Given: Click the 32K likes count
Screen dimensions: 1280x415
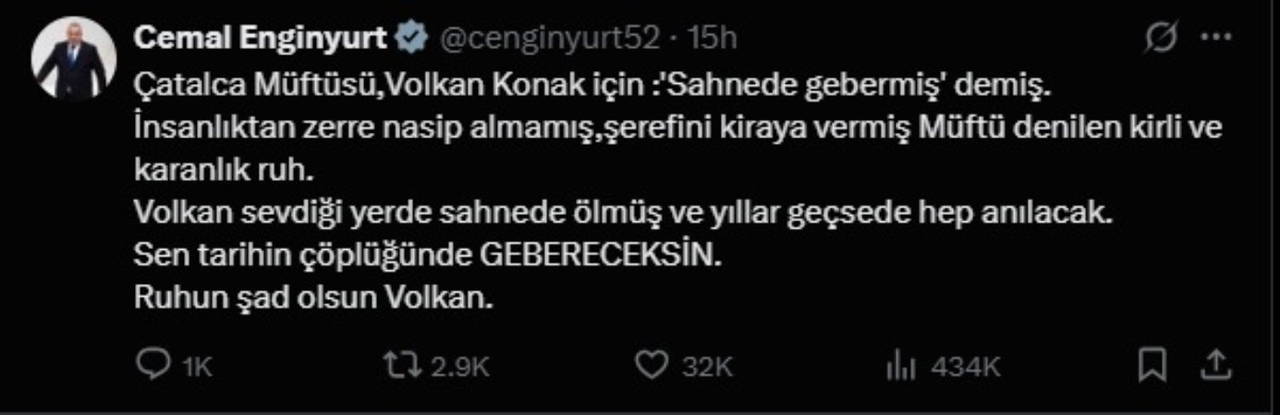Looking at the screenshot, I should point(707,367).
